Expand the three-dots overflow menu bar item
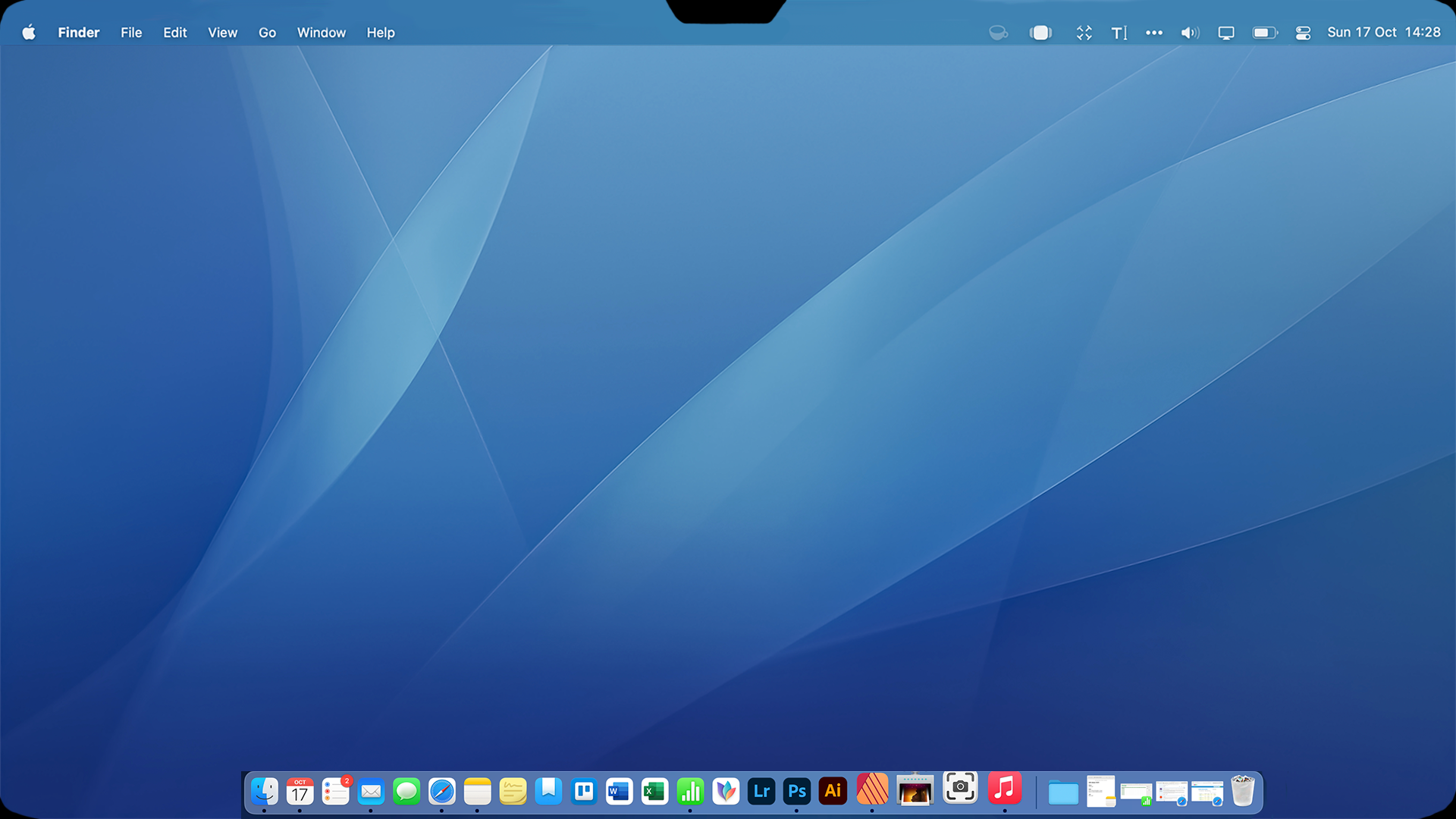Screen dimensions: 1456x819 tap(1153, 33)
